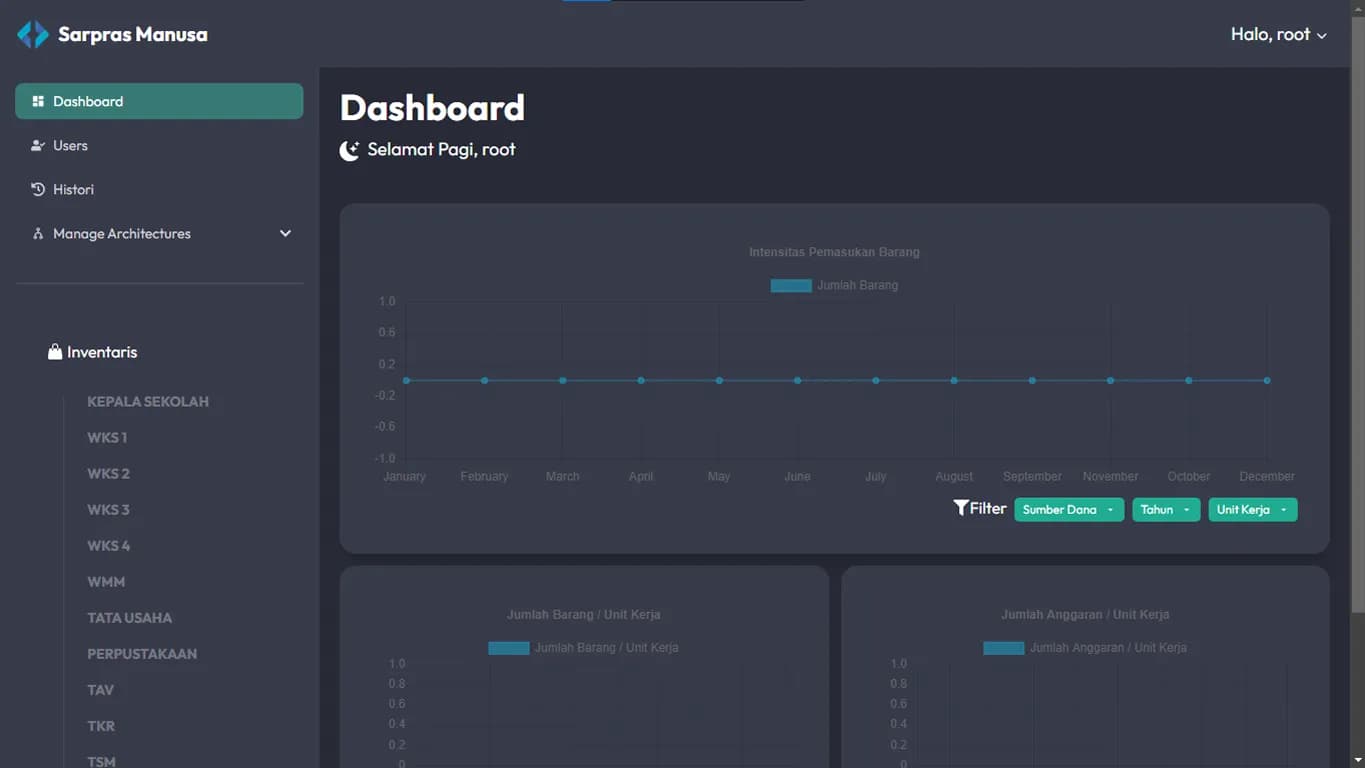Click the Sarpras Manusa logo icon

click(x=32, y=35)
